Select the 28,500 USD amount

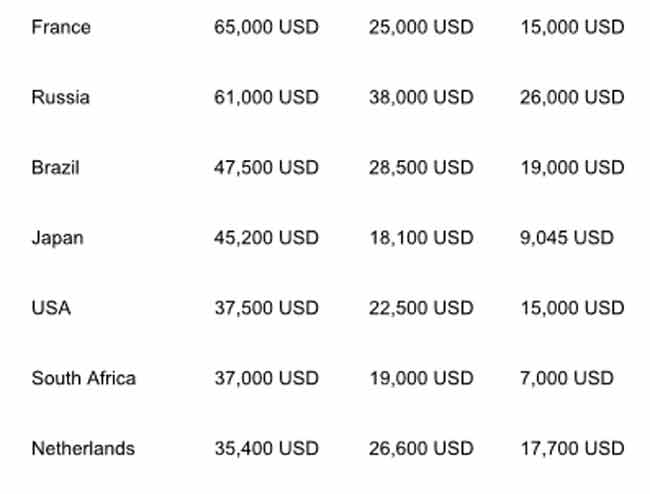tap(421, 167)
